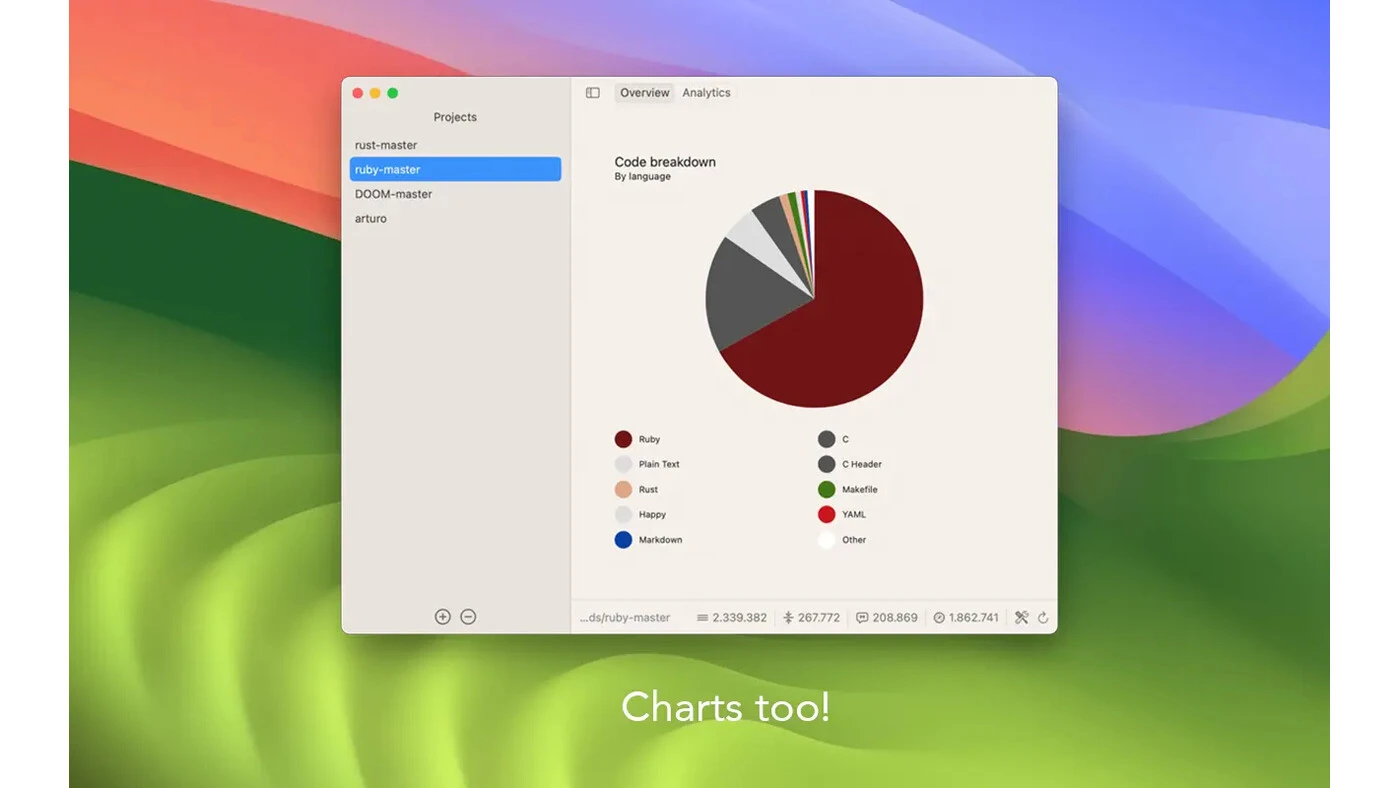This screenshot has height=788, width=1400.
Task: Click the "By language" subtitle
Action: point(642,177)
